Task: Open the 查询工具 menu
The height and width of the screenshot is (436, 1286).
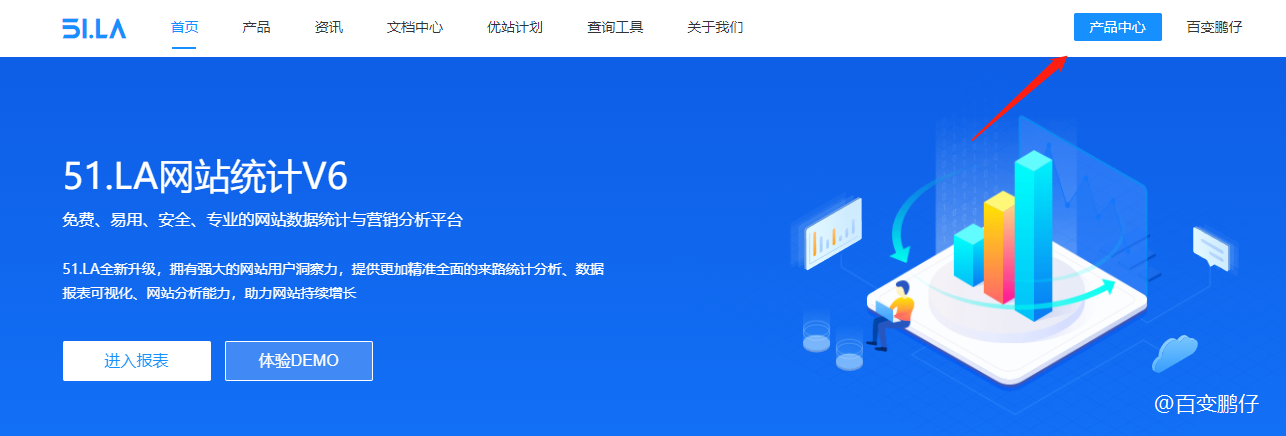Action: (x=615, y=28)
